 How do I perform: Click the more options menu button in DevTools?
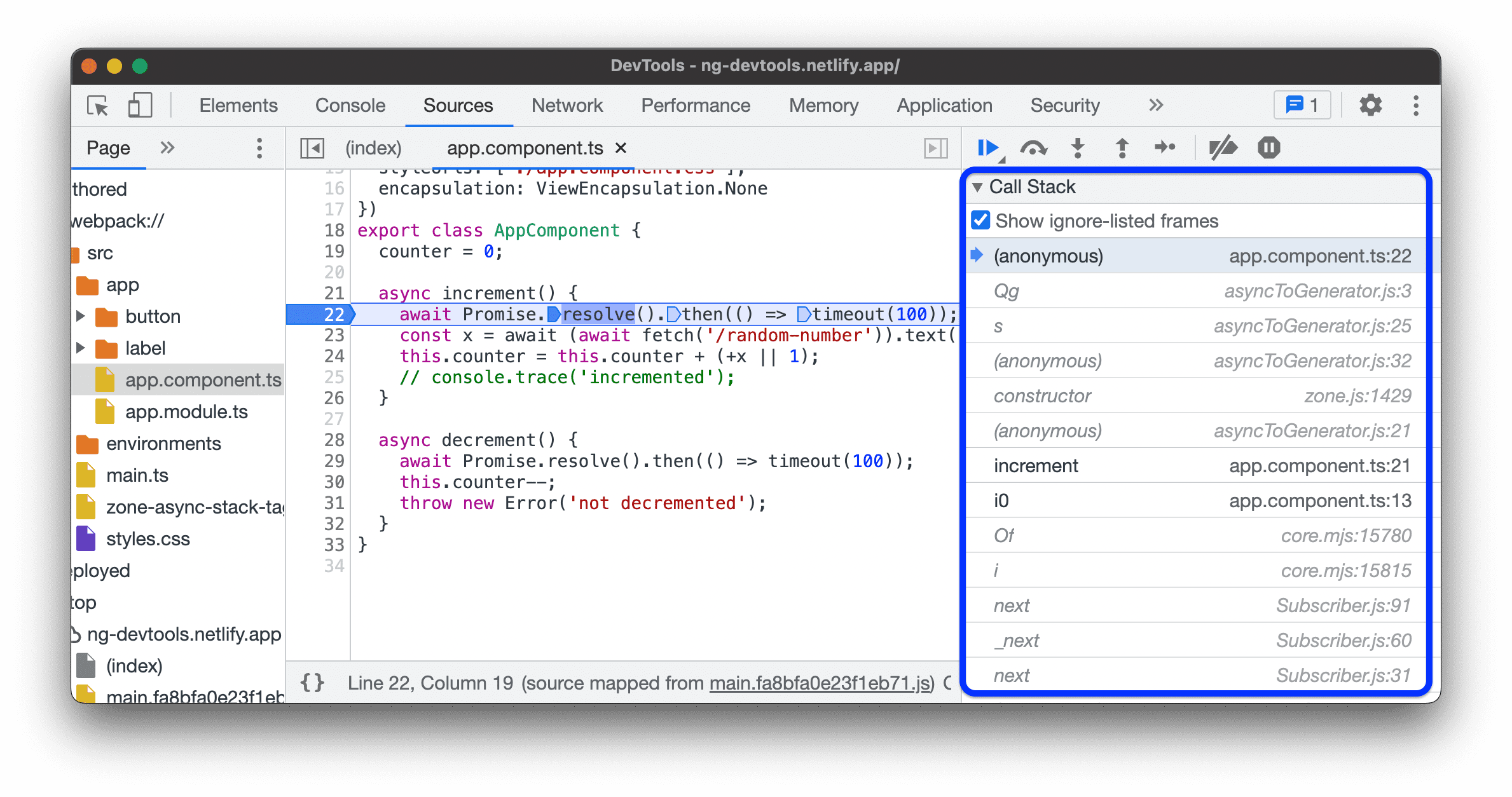(x=1415, y=105)
